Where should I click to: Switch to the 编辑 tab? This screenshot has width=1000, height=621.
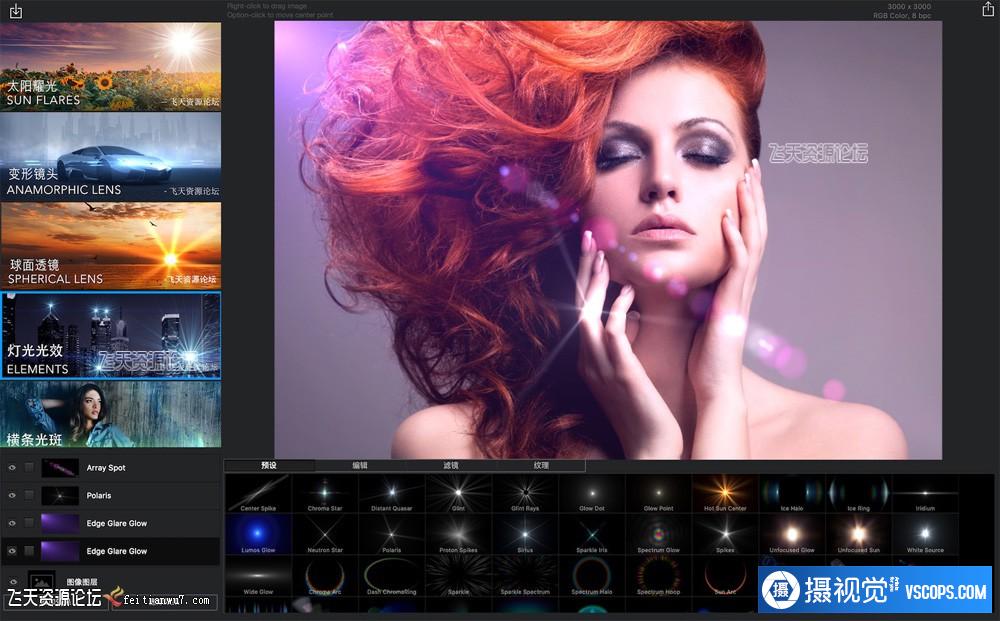[x=359, y=465]
